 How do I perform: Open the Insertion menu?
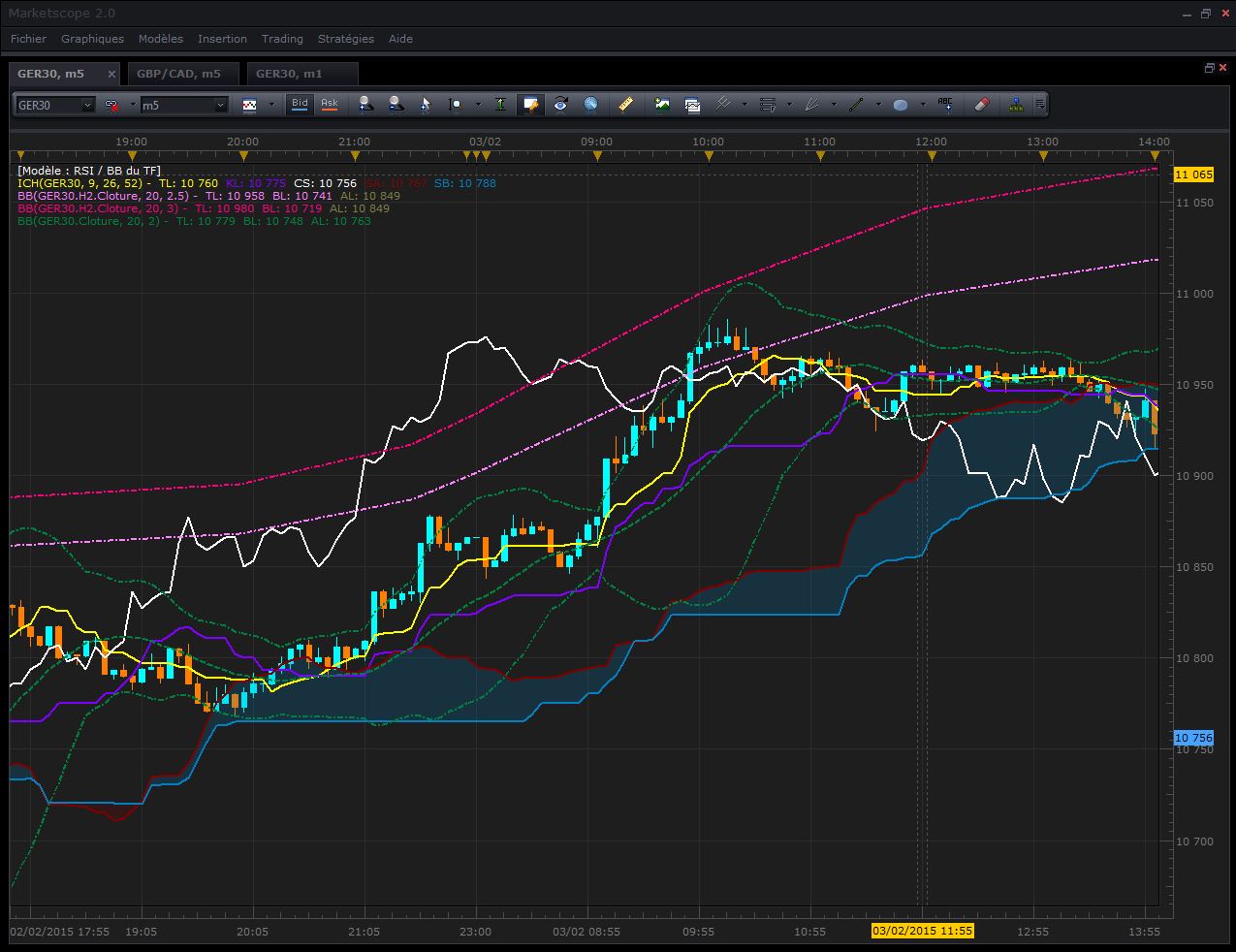point(222,39)
